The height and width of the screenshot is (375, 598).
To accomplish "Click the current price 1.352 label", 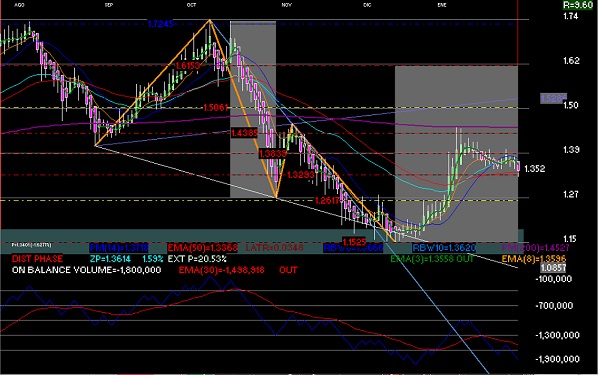I will [x=535, y=169].
